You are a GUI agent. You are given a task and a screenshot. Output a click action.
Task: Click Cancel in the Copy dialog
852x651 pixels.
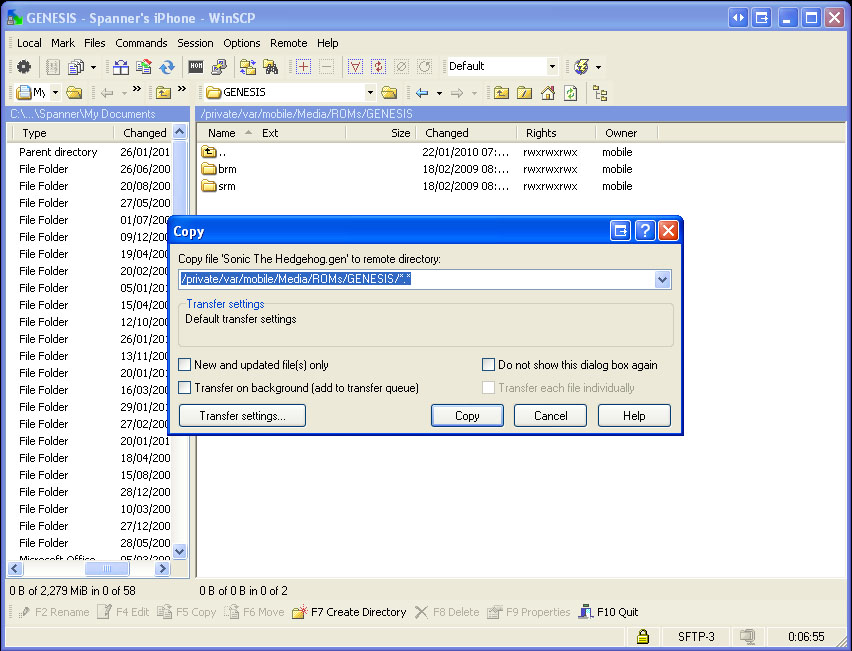[550, 416]
